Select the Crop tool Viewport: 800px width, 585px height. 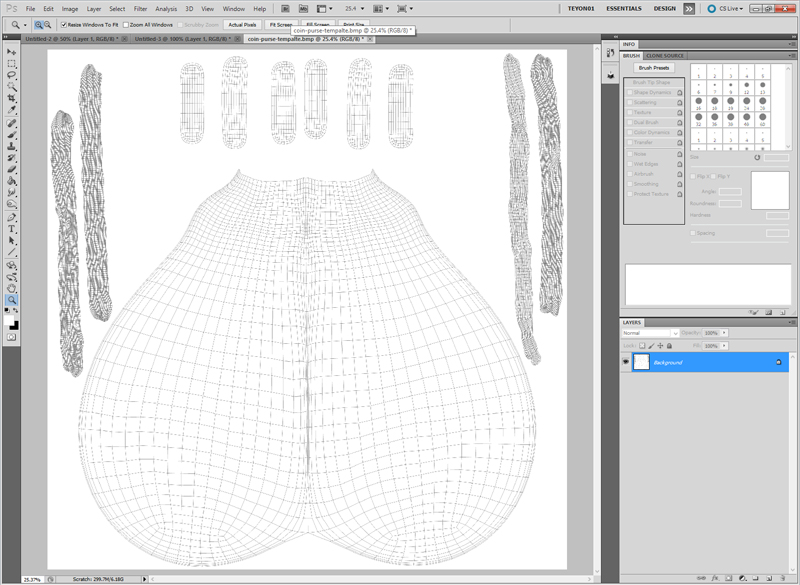click(x=12, y=99)
